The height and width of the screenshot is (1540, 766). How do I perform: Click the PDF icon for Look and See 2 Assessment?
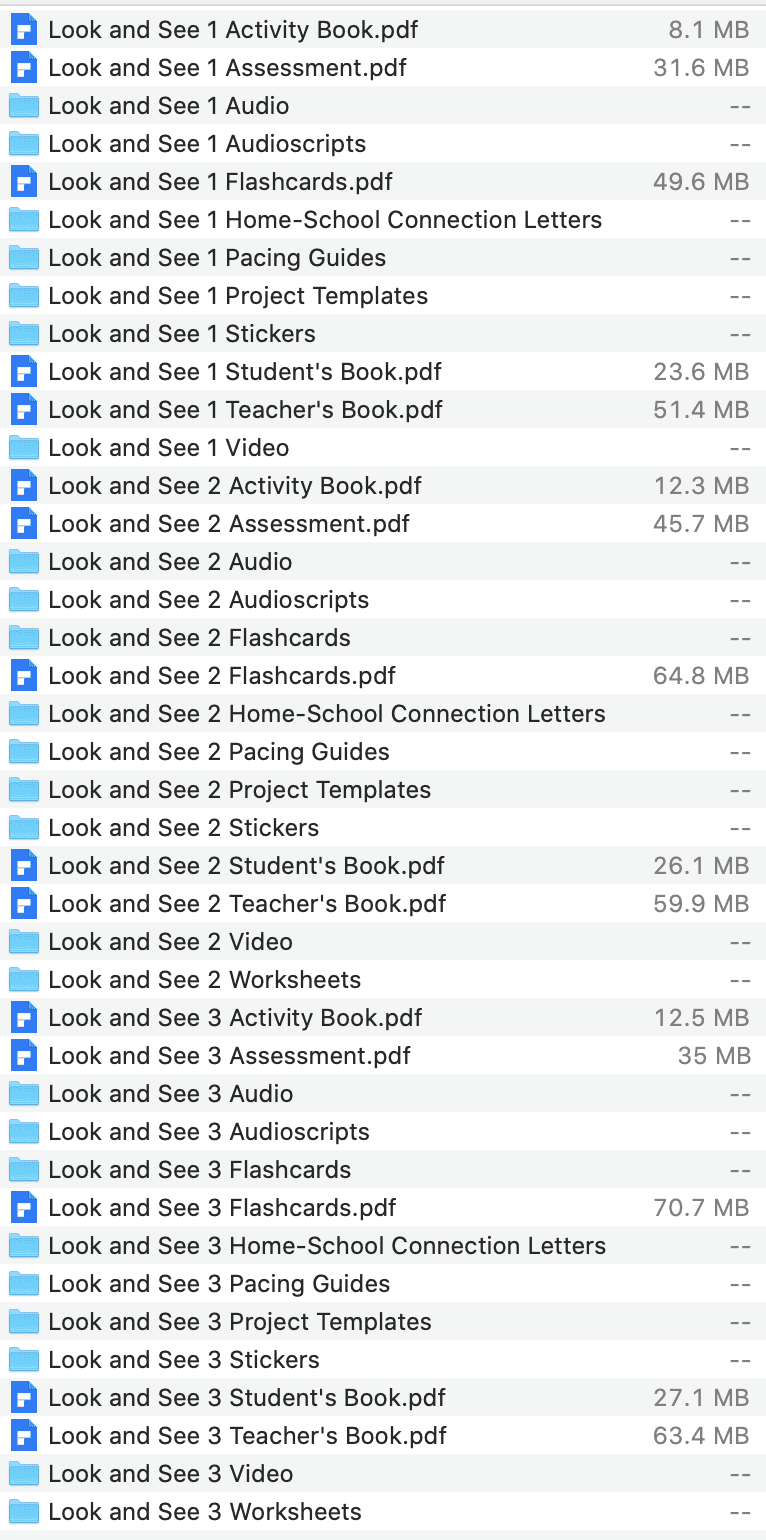point(23,523)
